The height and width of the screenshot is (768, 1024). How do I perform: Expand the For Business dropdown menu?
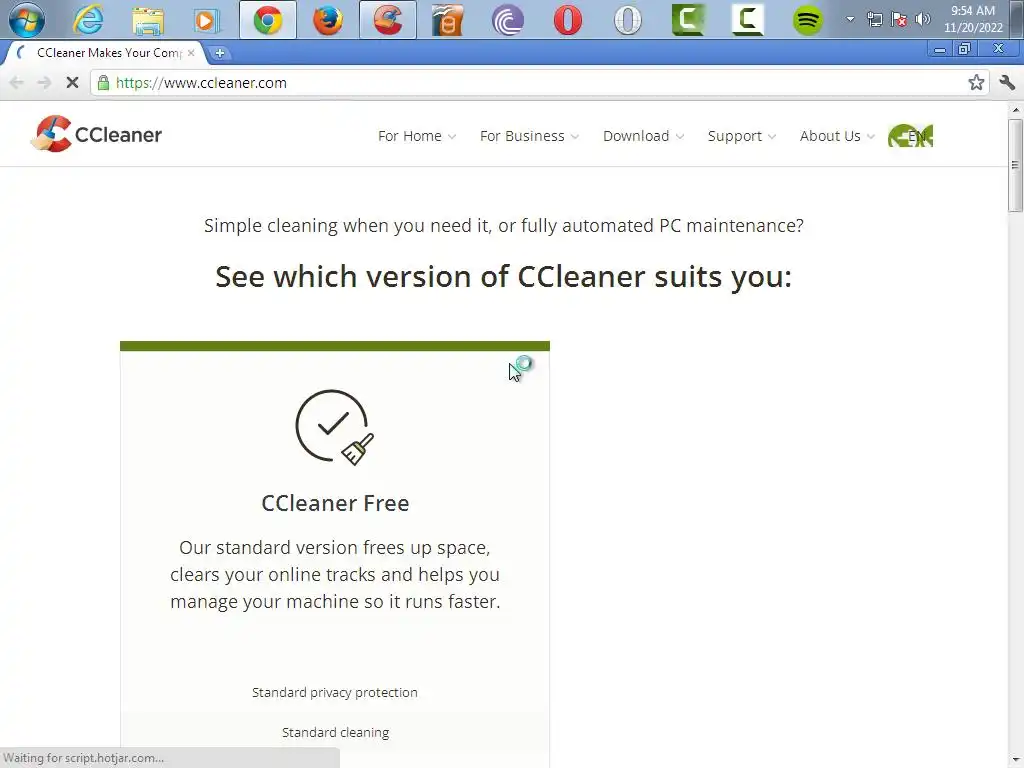point(529,136)
